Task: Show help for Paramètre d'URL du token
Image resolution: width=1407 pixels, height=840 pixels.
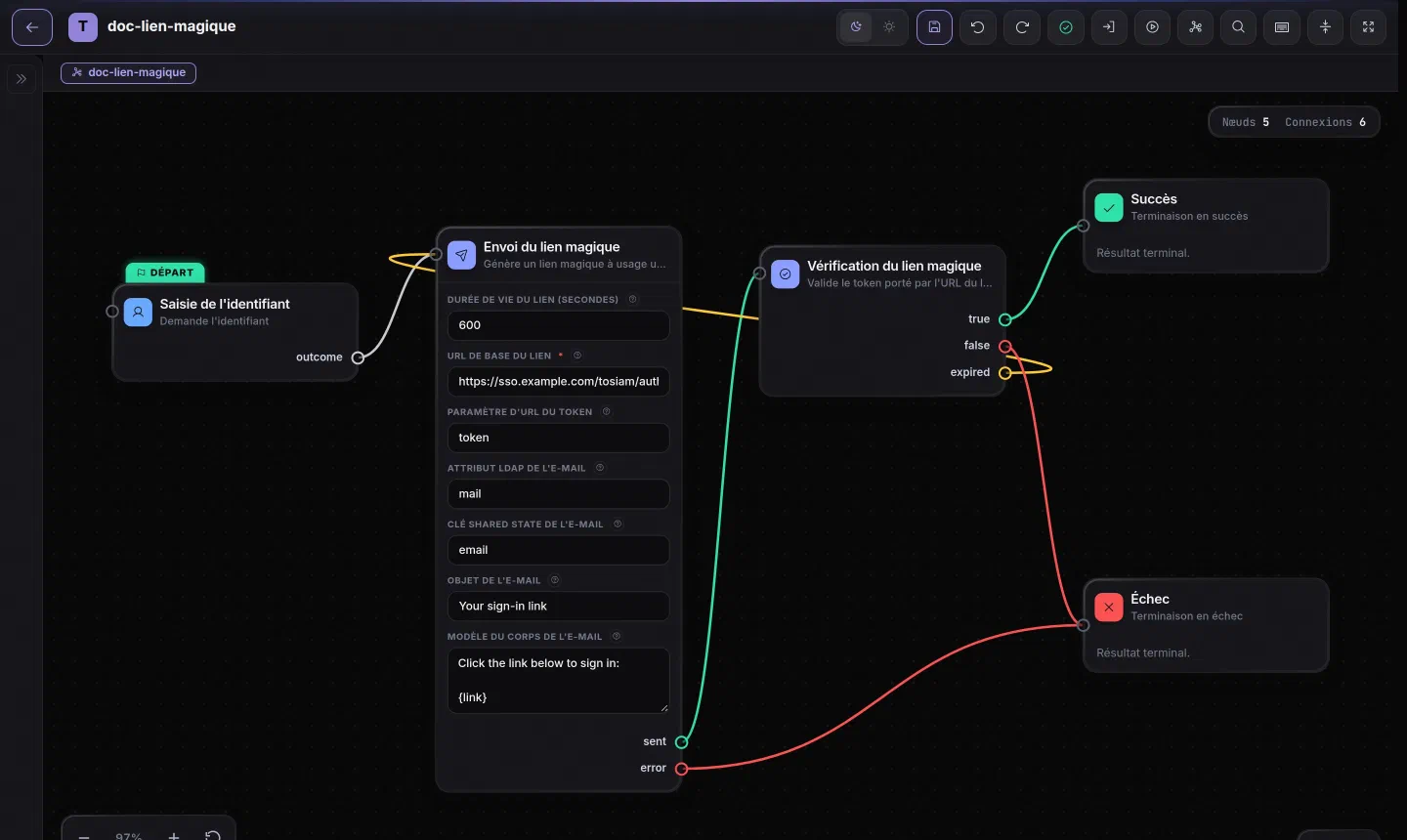Action: (x=607, y=412)
